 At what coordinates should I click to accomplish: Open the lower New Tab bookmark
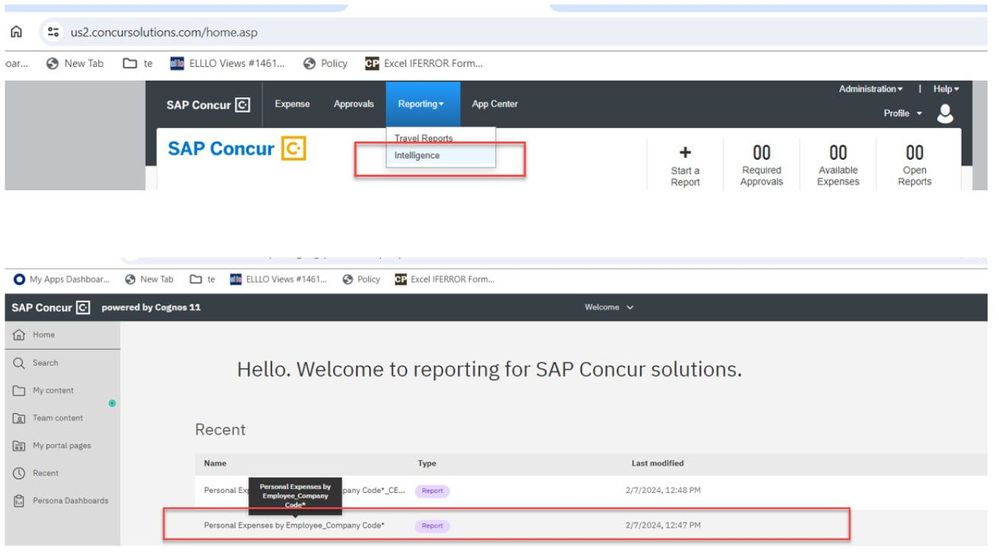tap(149, 279)
